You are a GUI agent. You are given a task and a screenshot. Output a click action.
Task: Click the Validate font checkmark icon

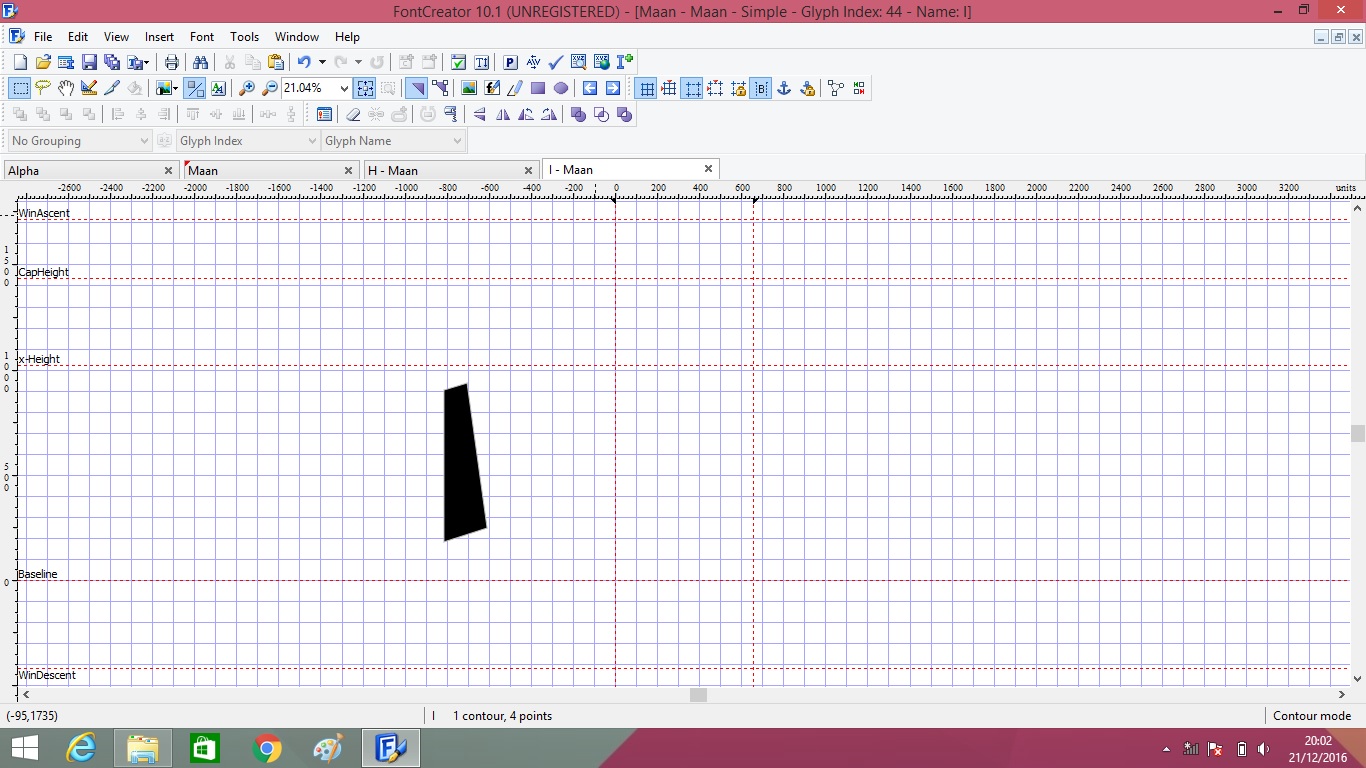(x=556, y=62)
